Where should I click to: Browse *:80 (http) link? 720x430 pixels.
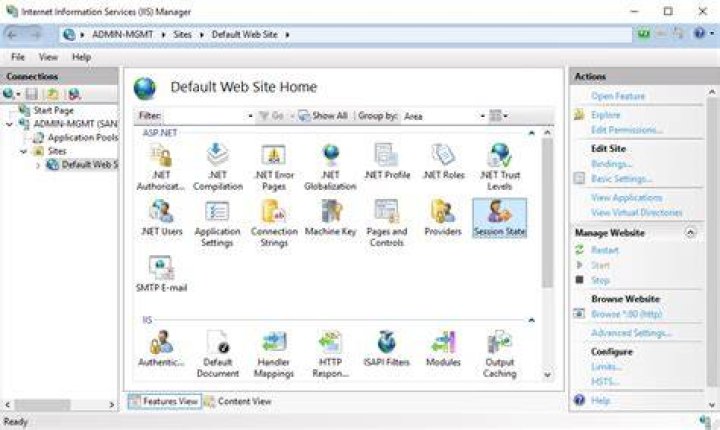pos(627,314)
